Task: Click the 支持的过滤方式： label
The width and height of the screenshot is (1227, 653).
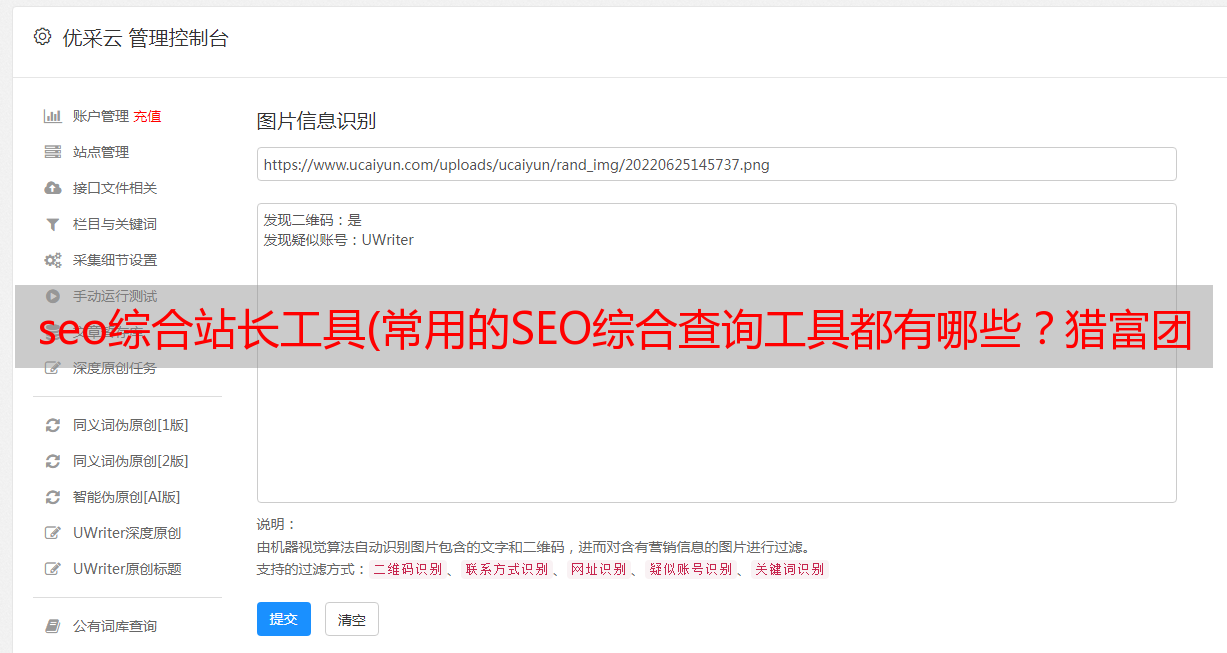Action: click(x=311, y=569)
